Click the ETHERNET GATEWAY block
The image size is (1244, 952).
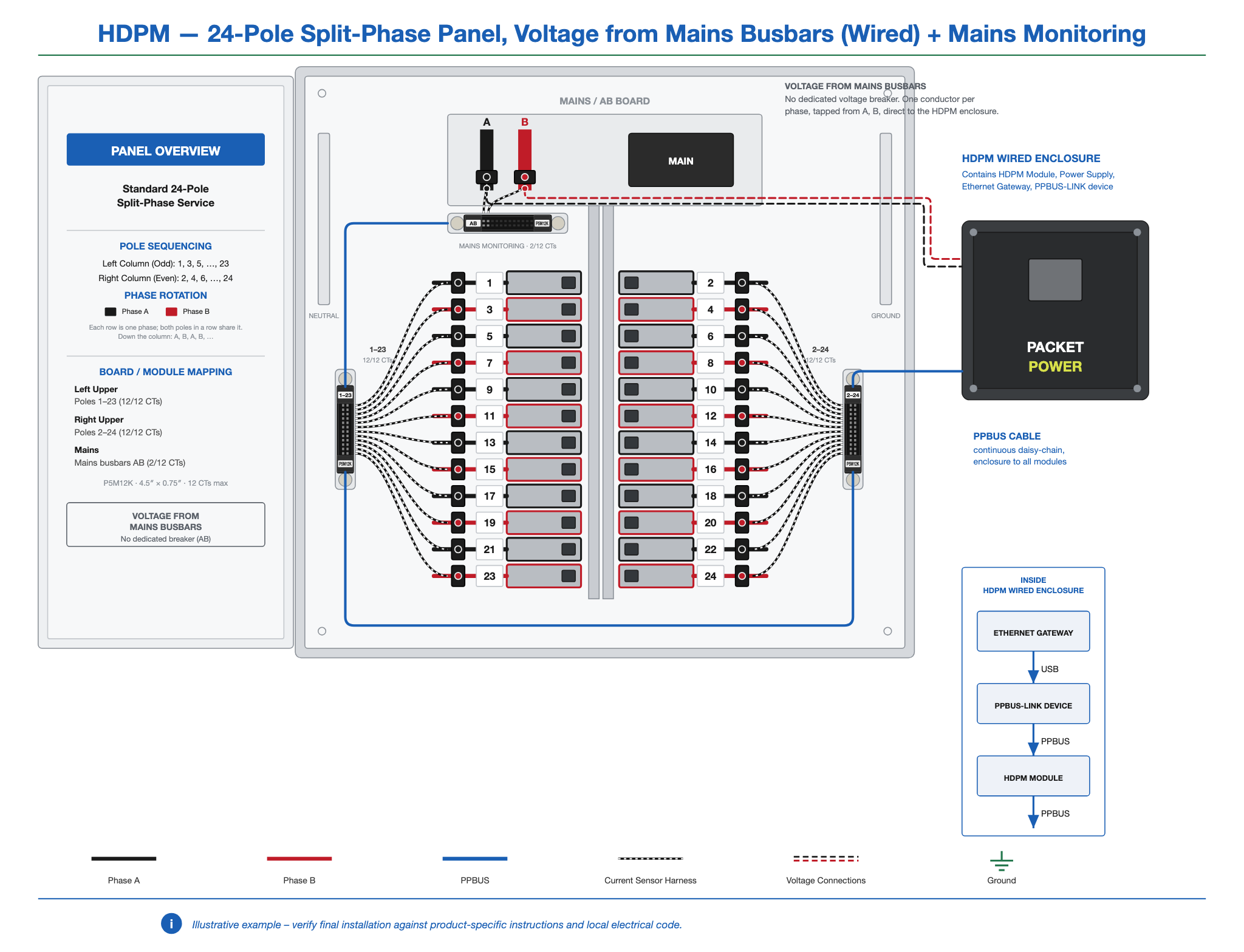tap(1033, 631)
